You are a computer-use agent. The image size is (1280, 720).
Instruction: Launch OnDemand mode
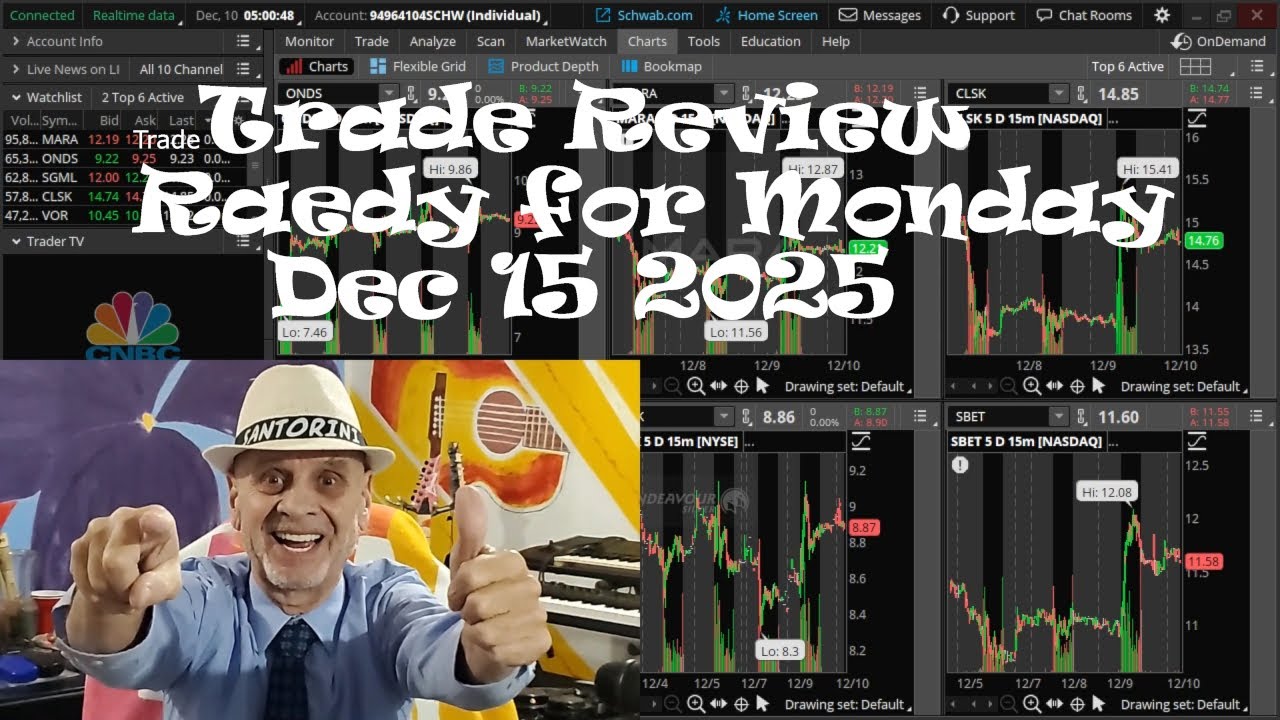(1221, 41)
